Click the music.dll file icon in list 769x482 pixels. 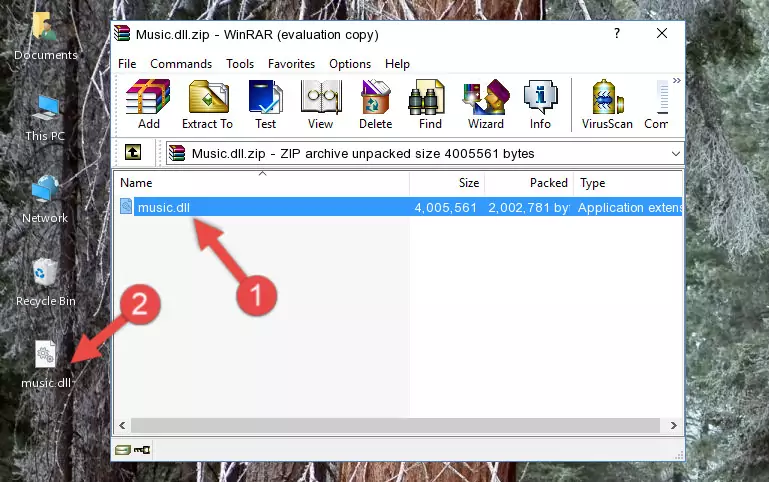(126, 206)
